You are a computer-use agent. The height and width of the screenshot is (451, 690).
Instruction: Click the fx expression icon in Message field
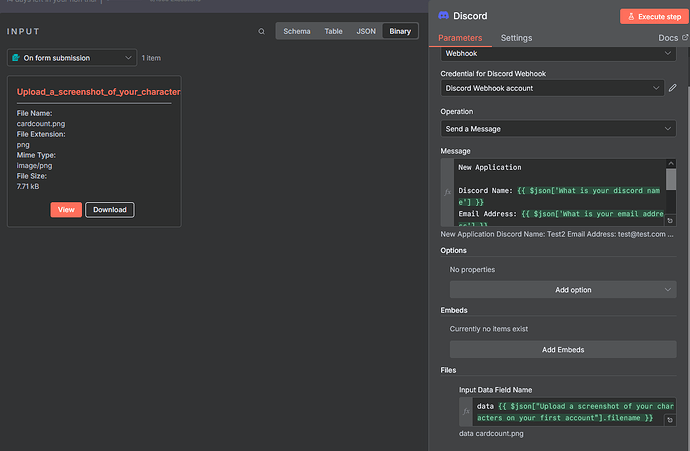[448, 192]
